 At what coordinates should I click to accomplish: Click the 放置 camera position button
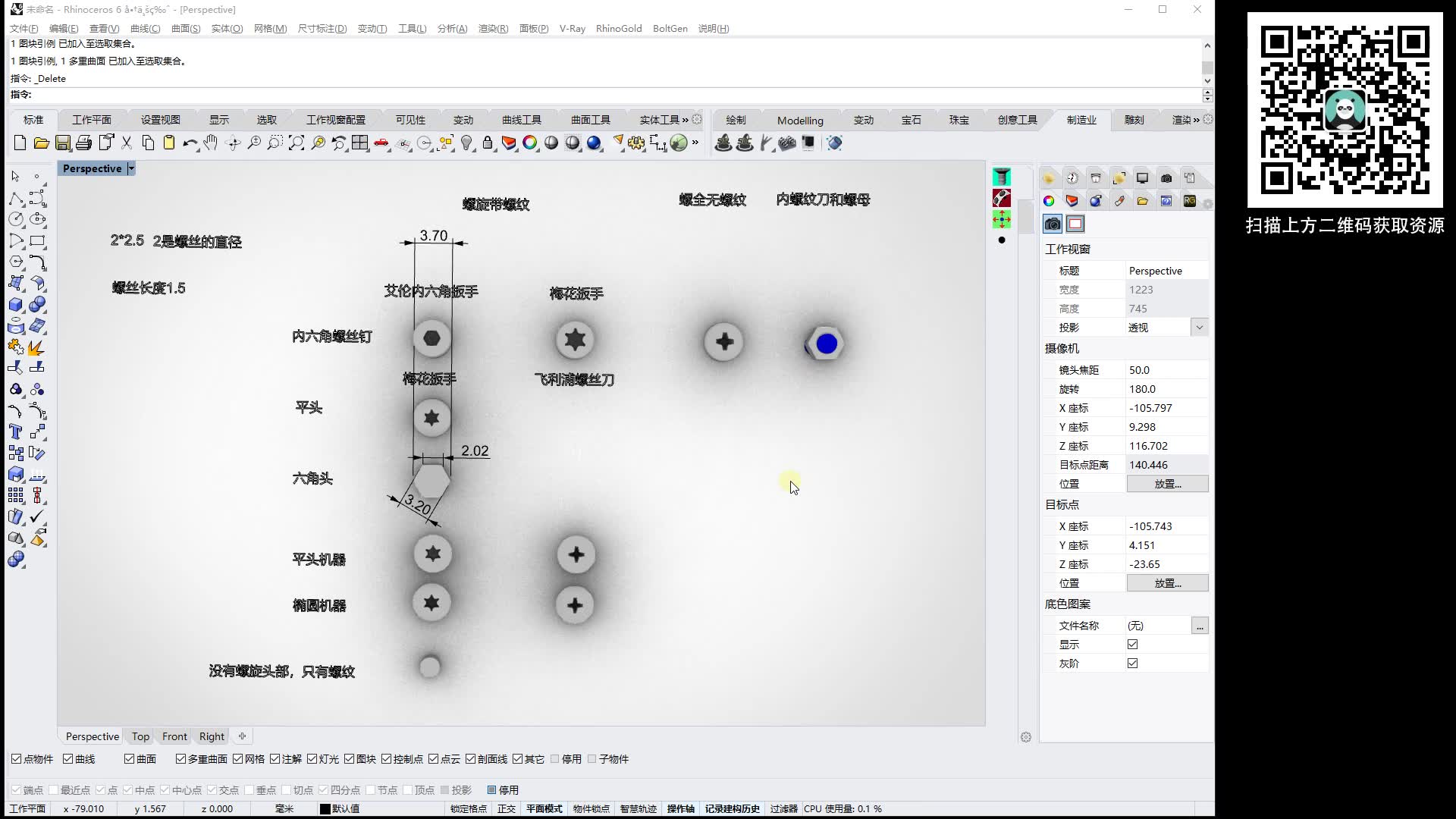[x=1166, y=484]
